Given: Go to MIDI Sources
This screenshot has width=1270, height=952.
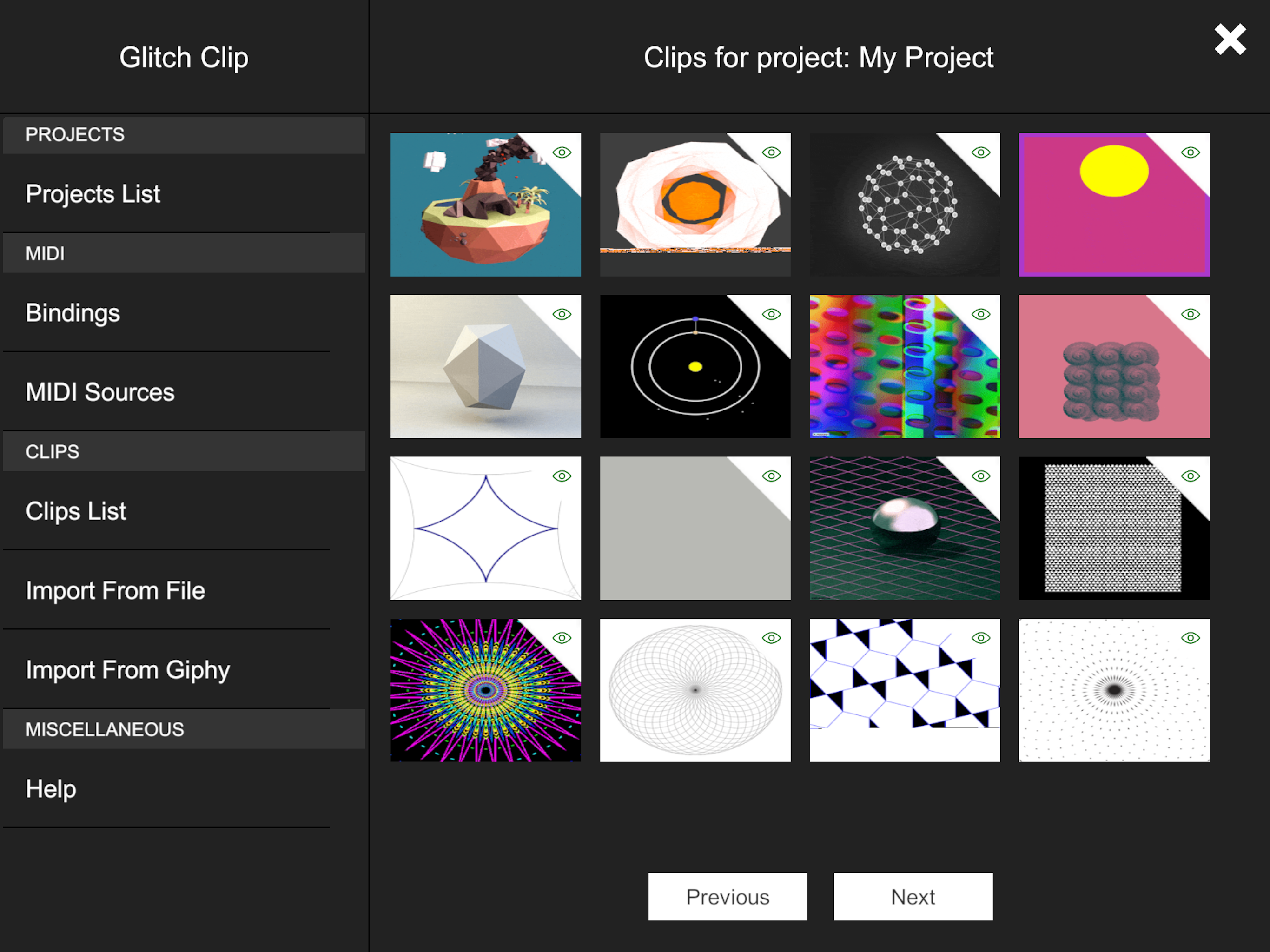Looking at the screenshot, I should 100,392.
